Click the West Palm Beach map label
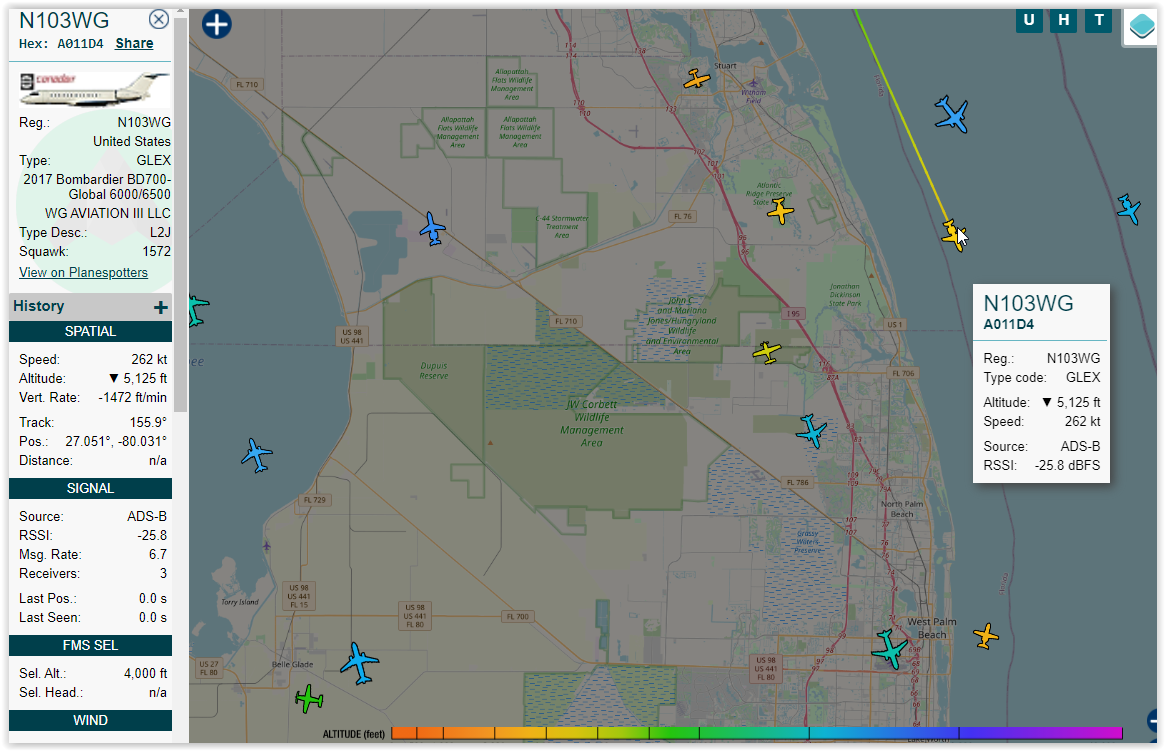 (932, 628)
